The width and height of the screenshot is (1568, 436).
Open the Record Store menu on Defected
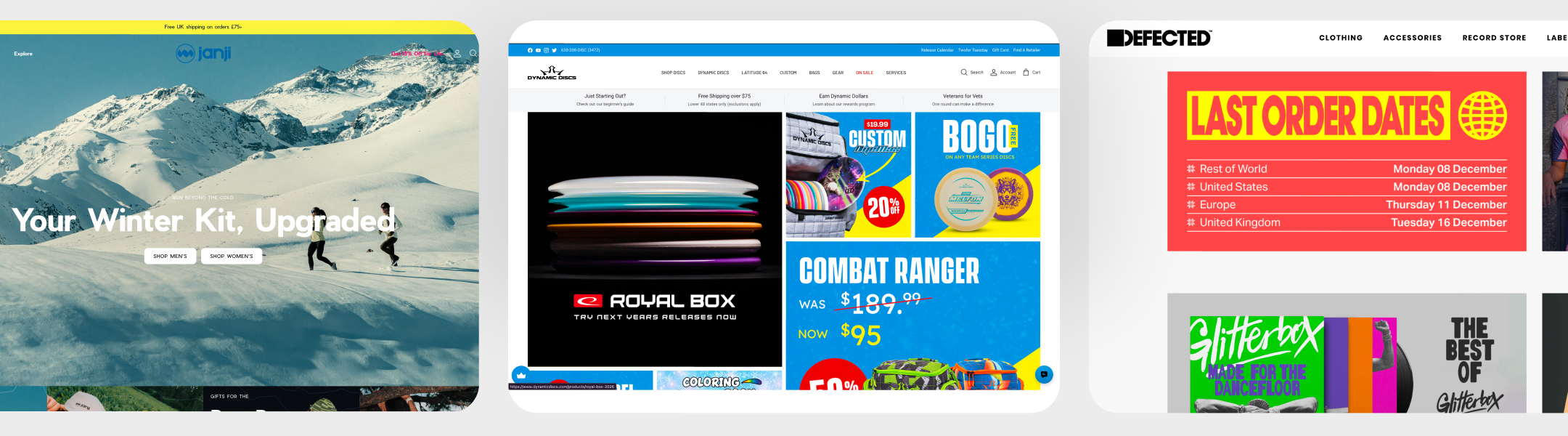pyautogui.click(x=1494, y=38)
